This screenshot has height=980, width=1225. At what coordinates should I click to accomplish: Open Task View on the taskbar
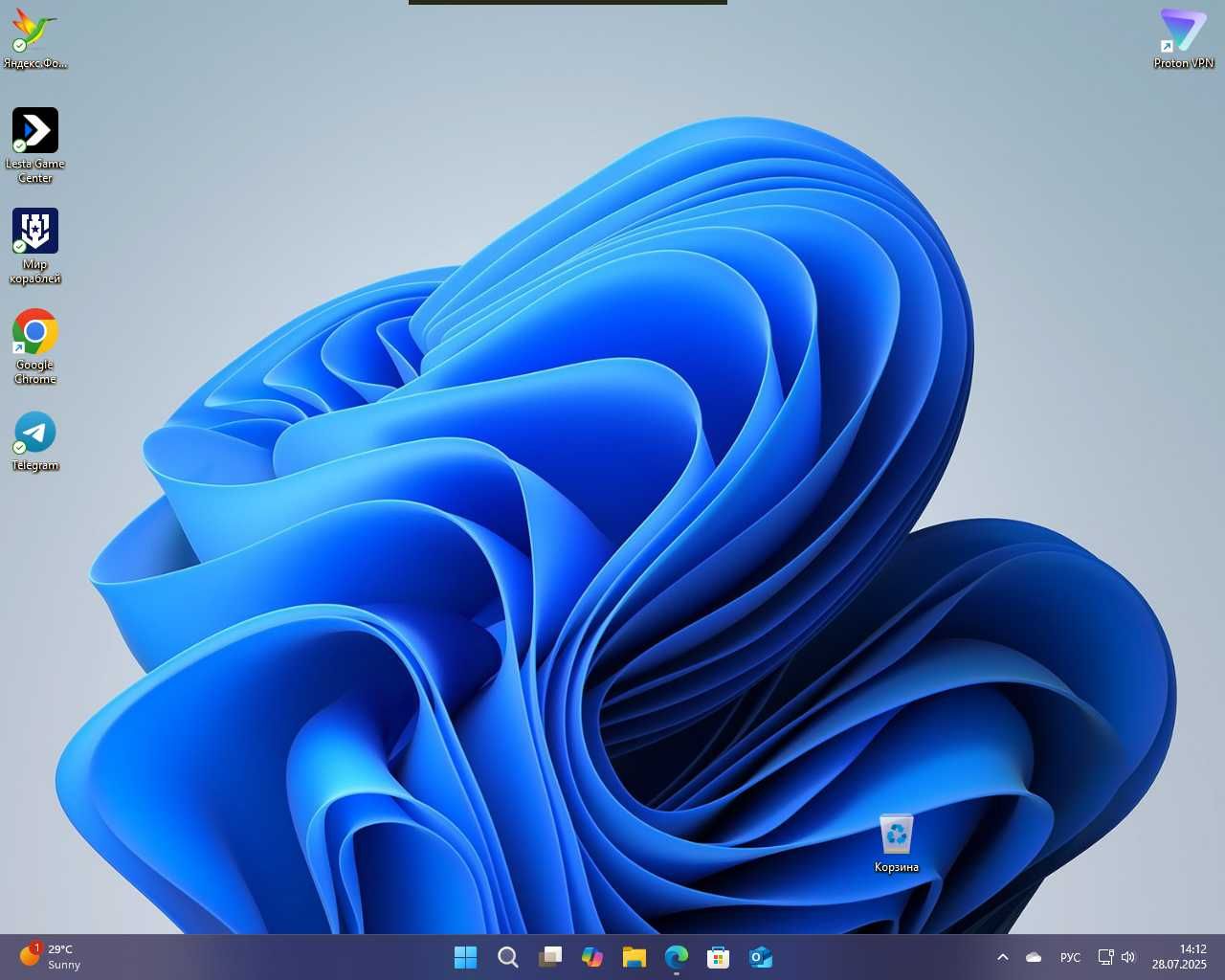(x=550, y=957)
